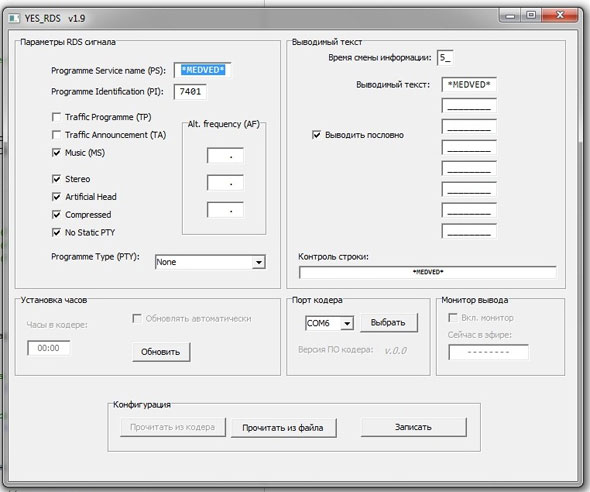Image resolution: width=590 pixels, height=492 pixels.
Task: Toggle the Artificial Head checkbox
Action: (x=56, y=196)
